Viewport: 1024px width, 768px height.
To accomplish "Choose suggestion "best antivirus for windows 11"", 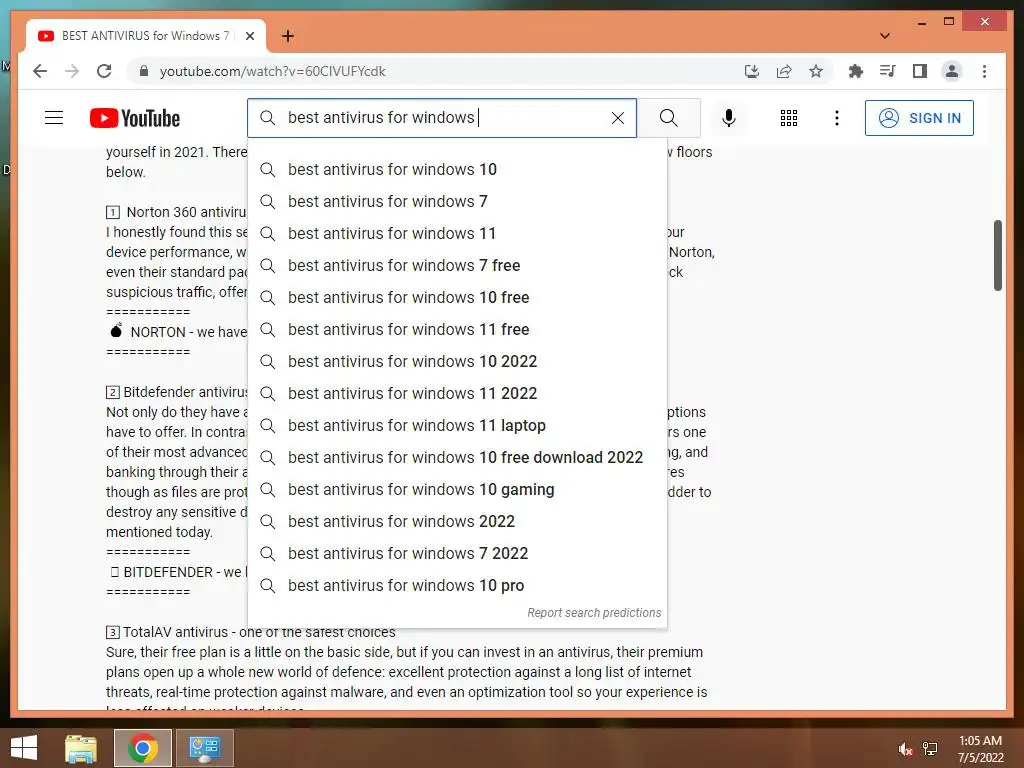I will pyautogui.click(x=457, y=234).
